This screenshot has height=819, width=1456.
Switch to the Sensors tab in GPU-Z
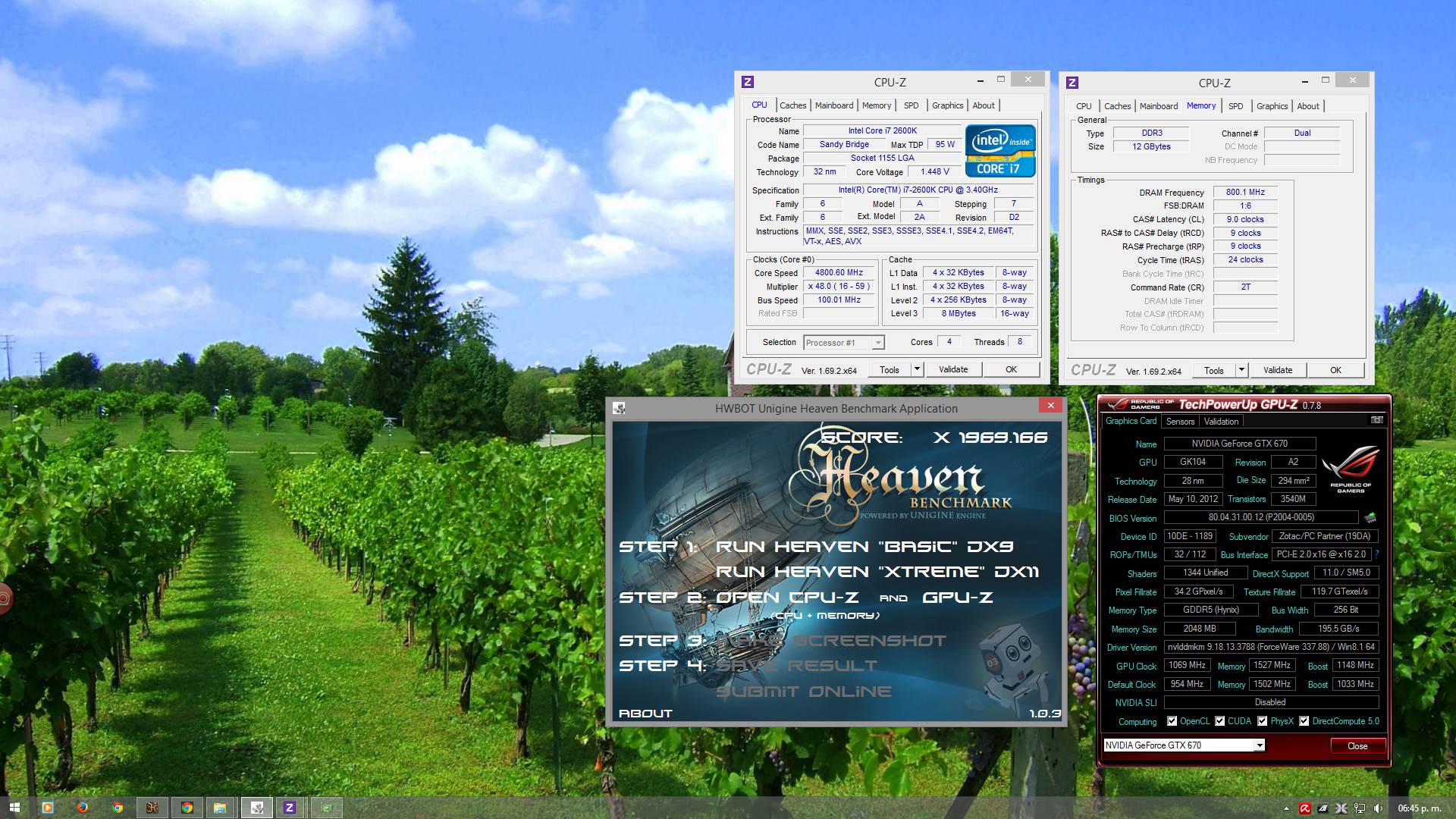1180,422
